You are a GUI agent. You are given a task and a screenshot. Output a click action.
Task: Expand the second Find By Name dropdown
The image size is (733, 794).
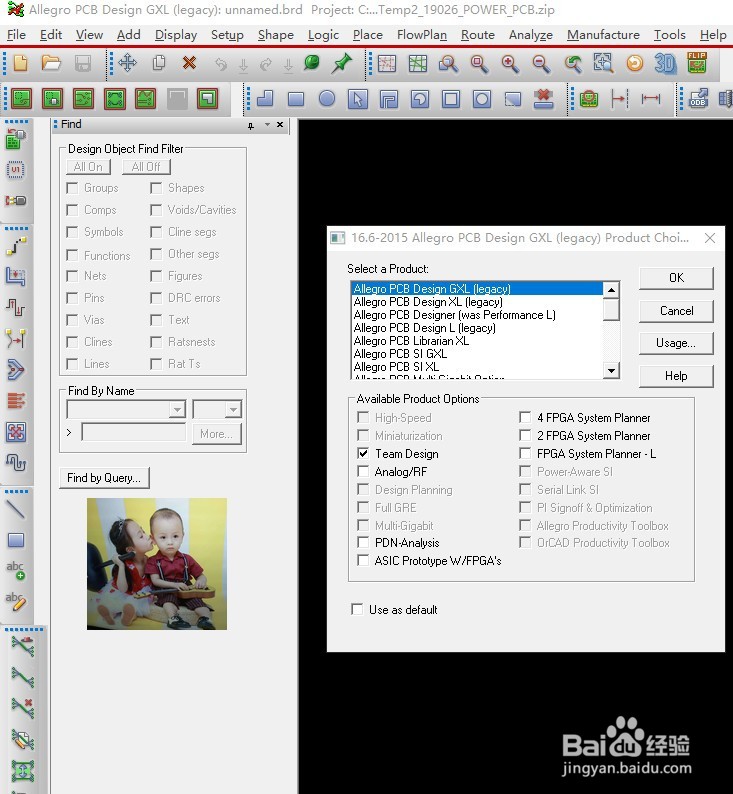tap(233, 409)
